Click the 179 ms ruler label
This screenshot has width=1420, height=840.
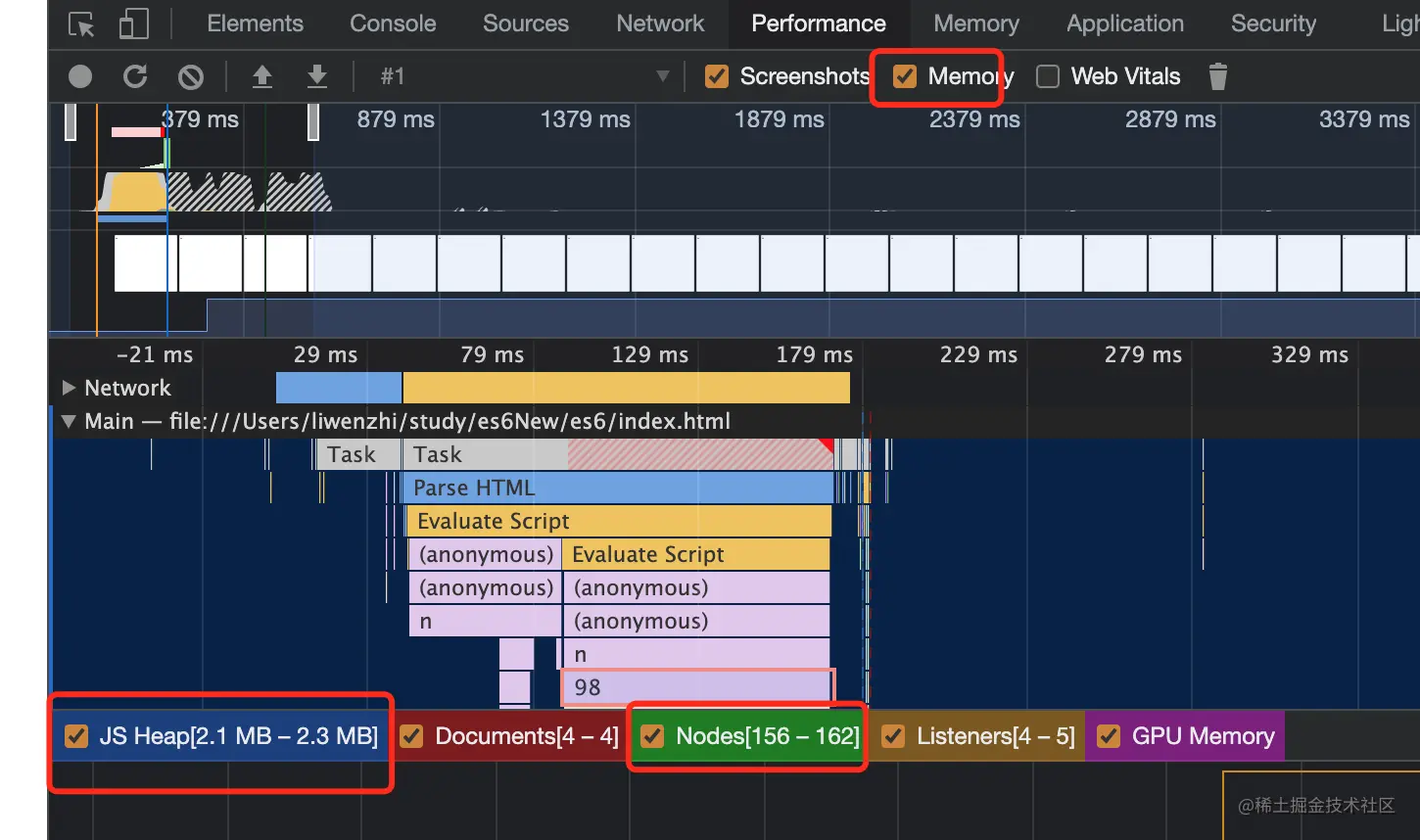coord(815,354)
